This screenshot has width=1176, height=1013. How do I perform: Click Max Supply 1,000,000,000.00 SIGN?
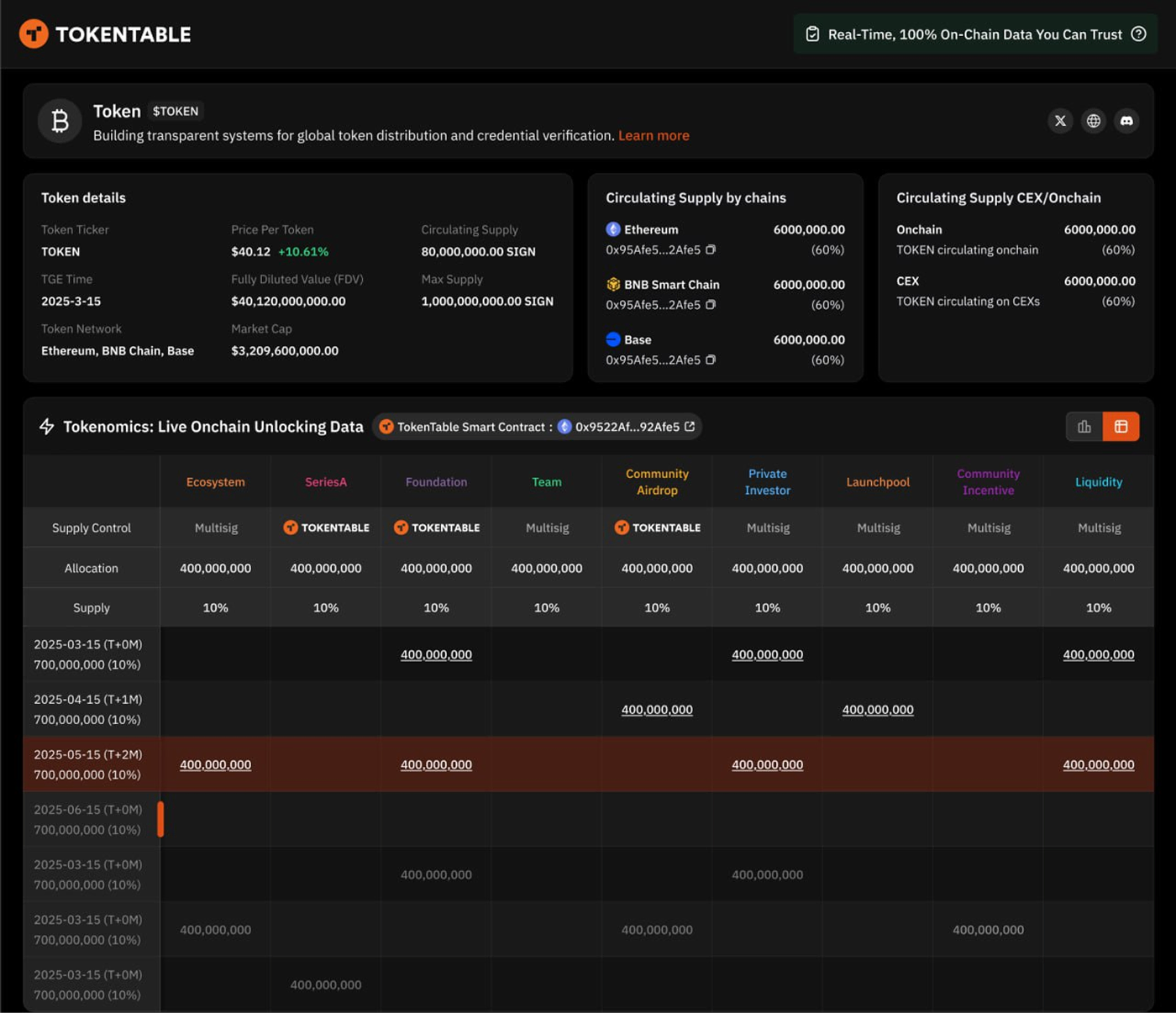[487, 302]
